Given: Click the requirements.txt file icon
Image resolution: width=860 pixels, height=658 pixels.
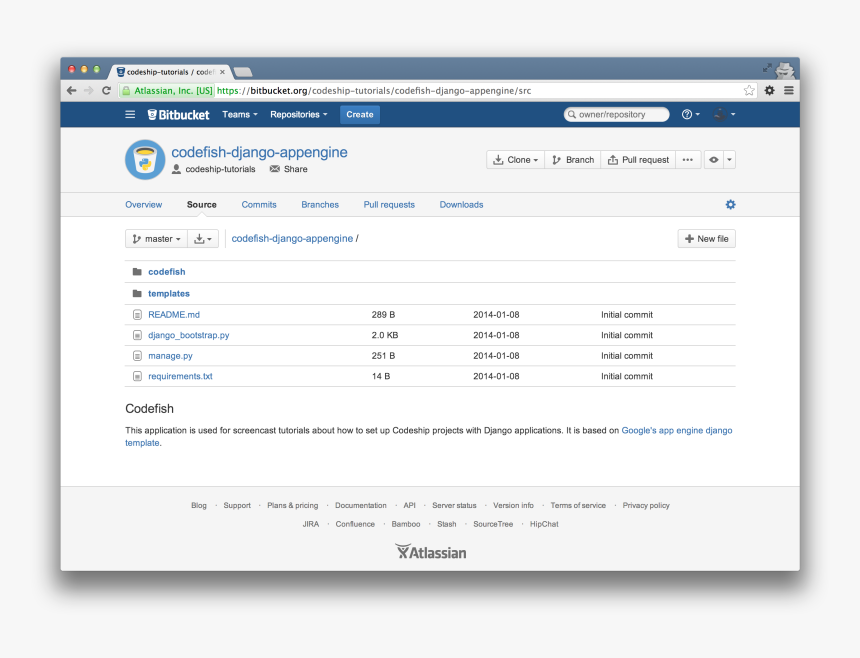Looking at the screenshot, I should [137, 376].
